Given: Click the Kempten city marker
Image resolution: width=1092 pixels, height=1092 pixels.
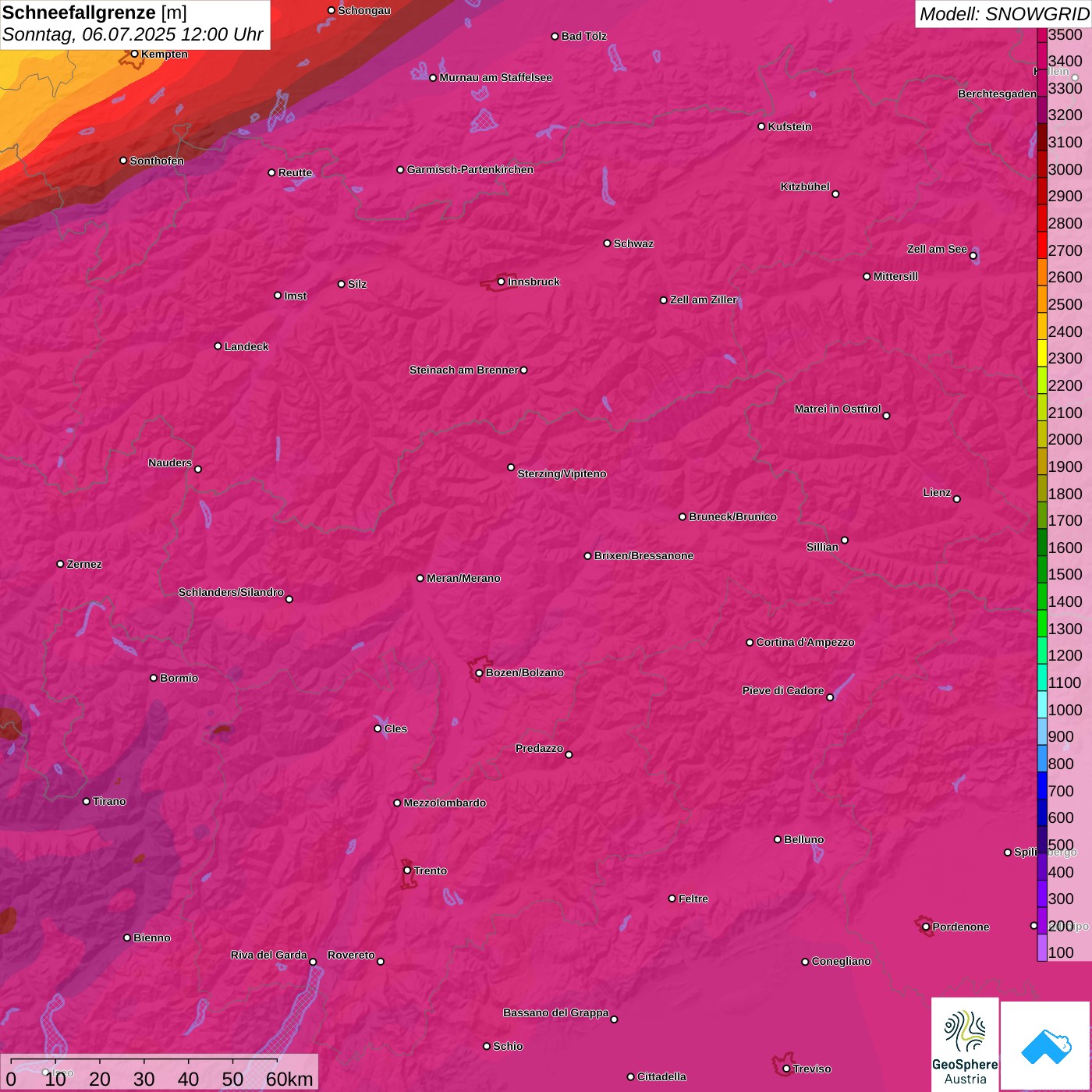Looking at the screenshot, I should click(x=134, y=54).
